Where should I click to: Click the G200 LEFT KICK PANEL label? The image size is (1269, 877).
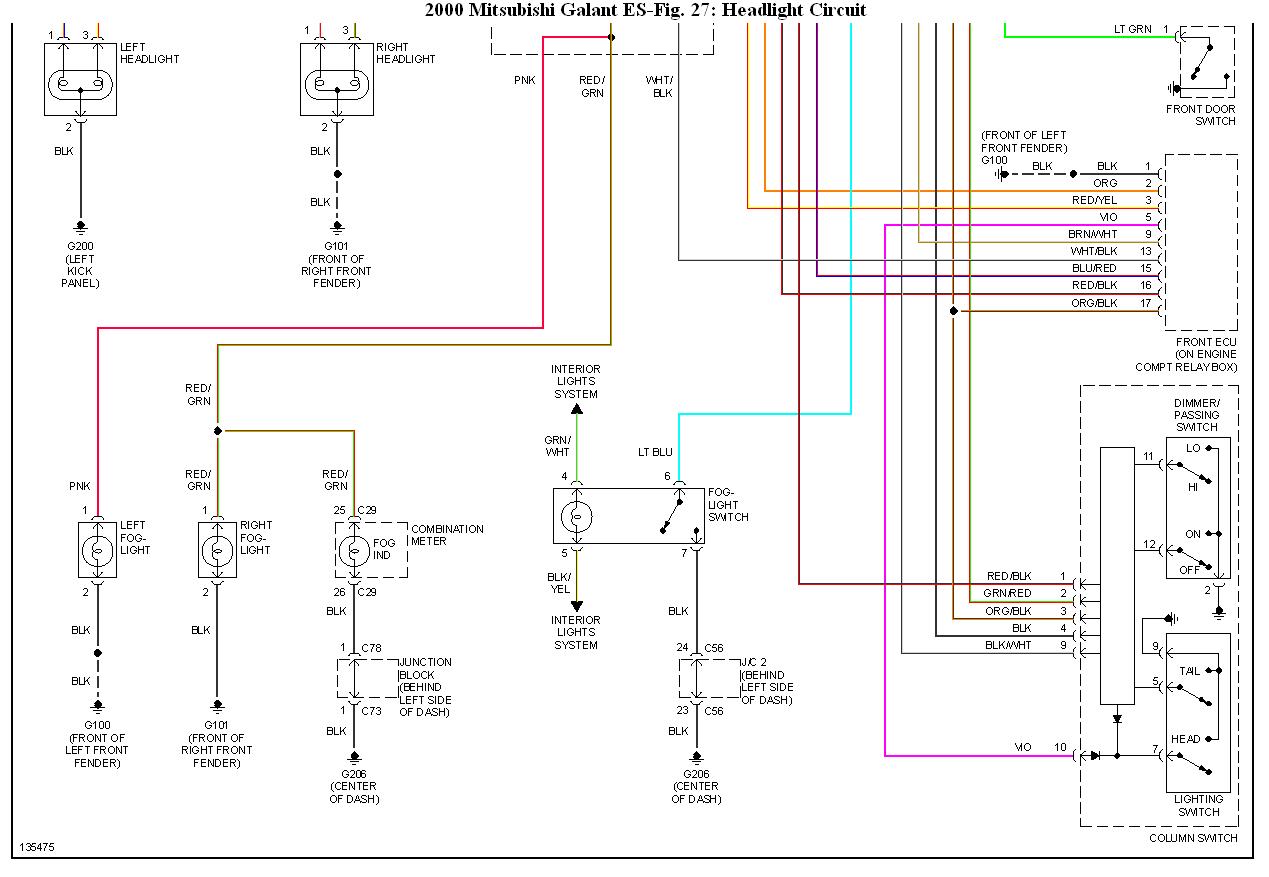[x=80, y=264]
